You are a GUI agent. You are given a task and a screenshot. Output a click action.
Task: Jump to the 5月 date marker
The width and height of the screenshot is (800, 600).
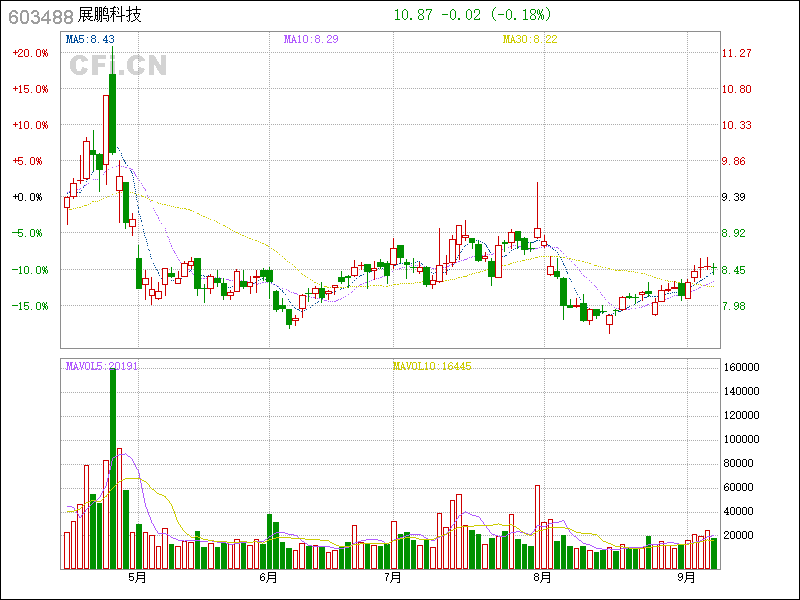[x=136, y=577]
